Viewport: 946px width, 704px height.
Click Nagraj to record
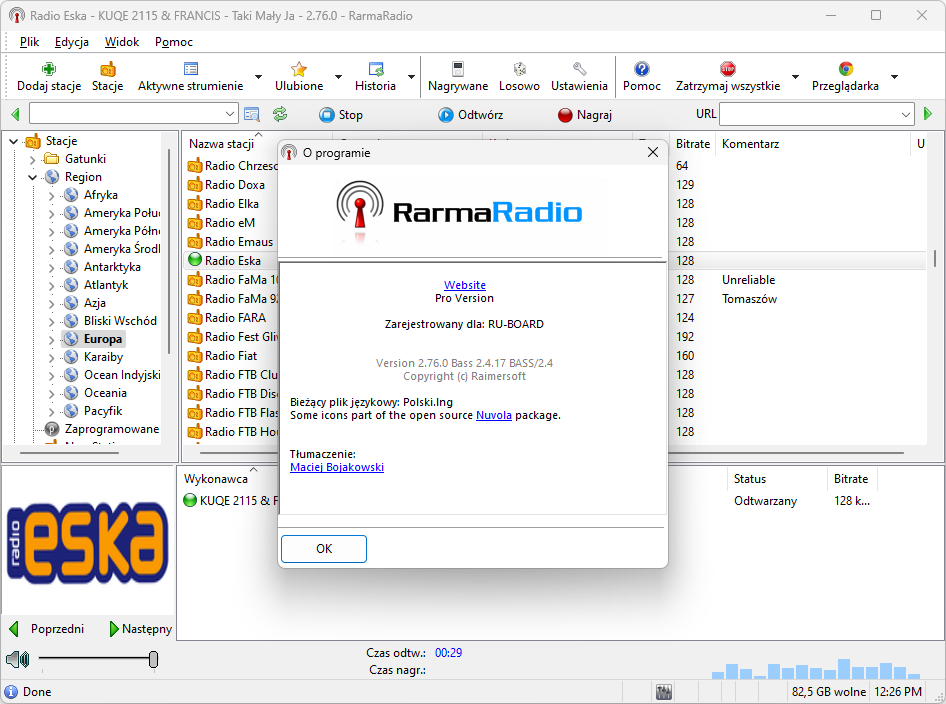pos(585,115)
